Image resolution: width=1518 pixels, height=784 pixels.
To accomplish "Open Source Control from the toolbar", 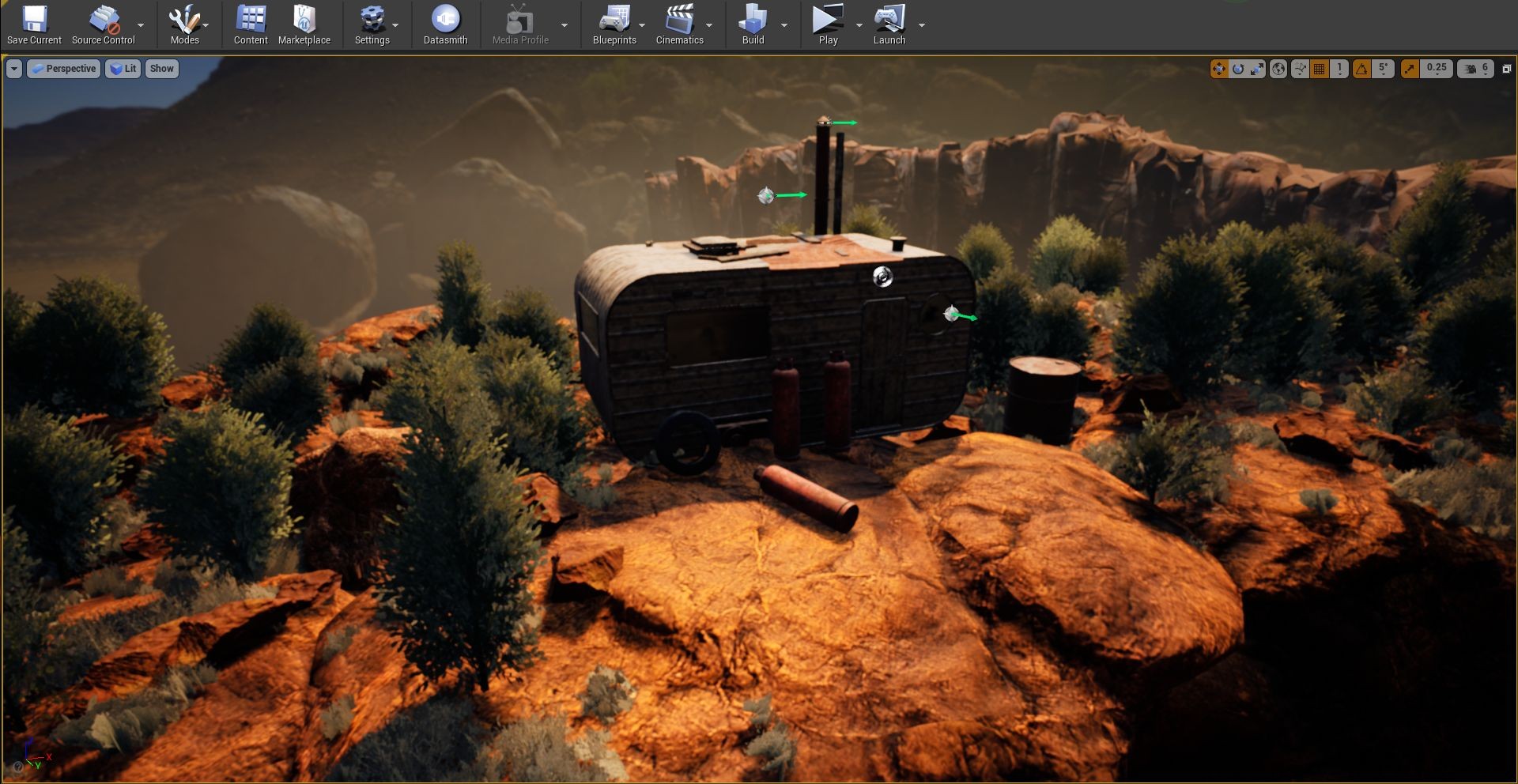I will (x=103, y=24).
